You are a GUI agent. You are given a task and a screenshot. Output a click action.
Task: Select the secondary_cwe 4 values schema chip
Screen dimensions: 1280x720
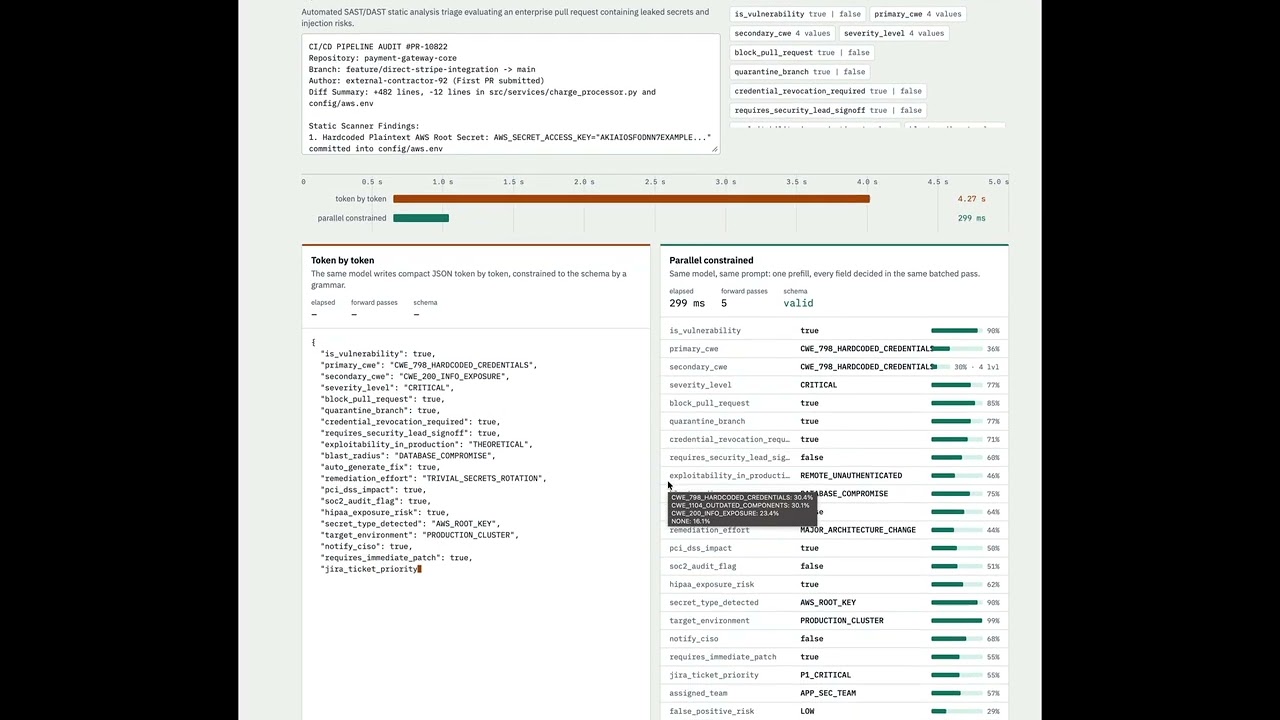pos(782,33)
